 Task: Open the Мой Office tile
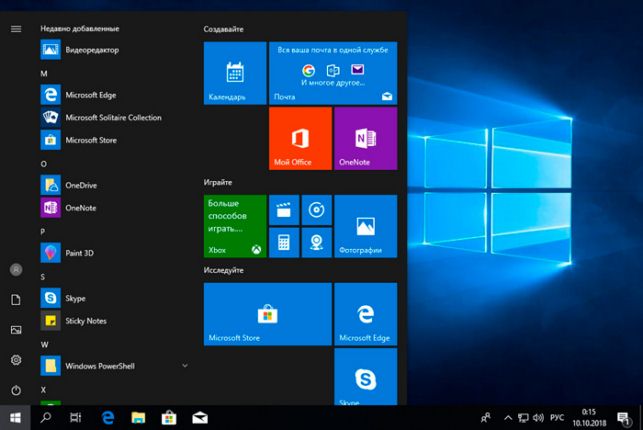[300, 138]
